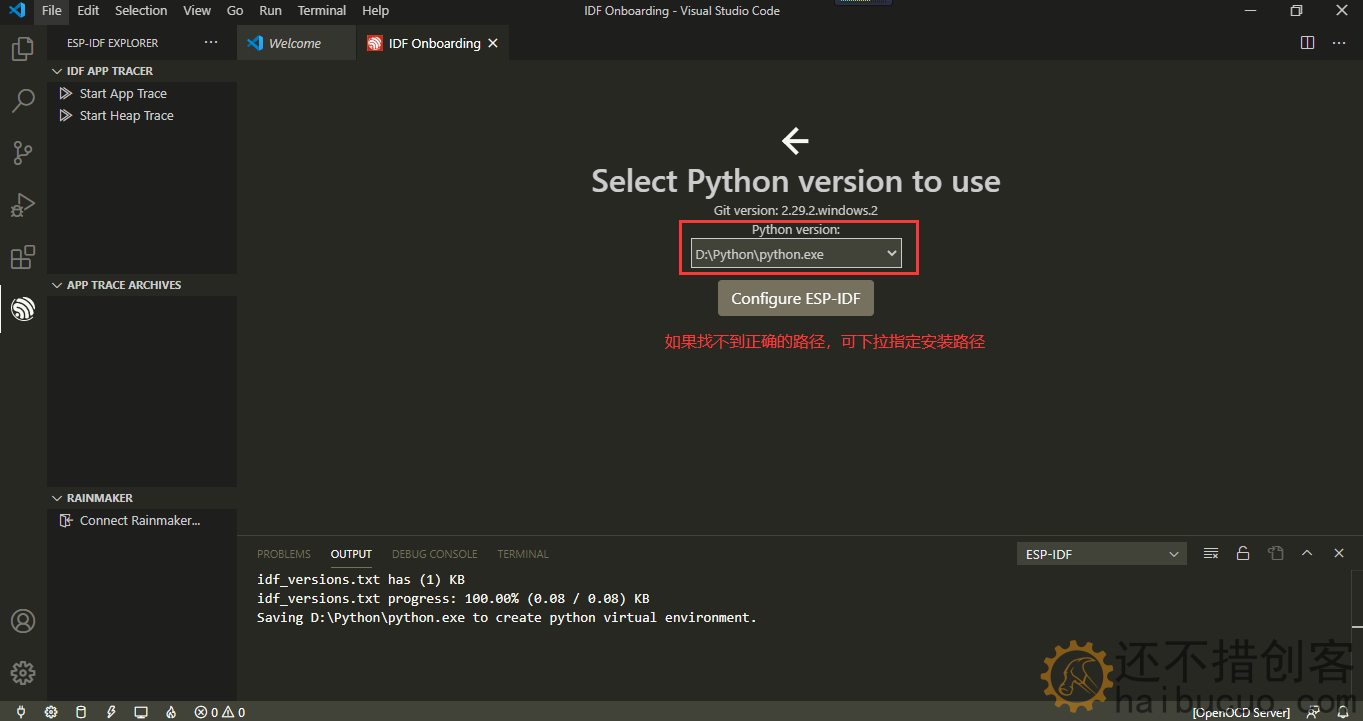This screenshot has width=1363, height=721.
Task: Toggle output scroll lock
Action: (x=1243, y=553)
